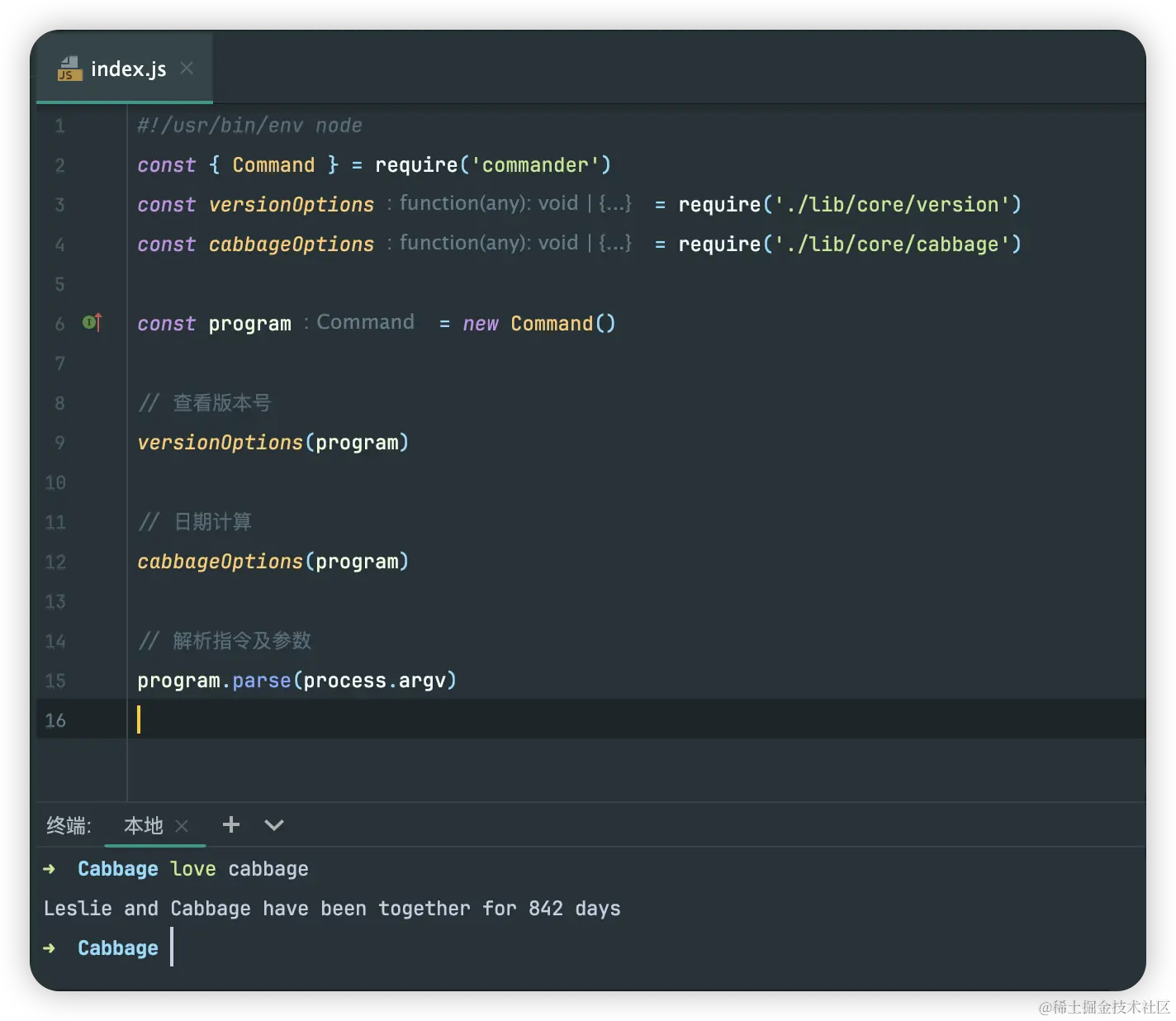
Task: Click the comment // 日期计算
Action: click(x=195, y=522)
